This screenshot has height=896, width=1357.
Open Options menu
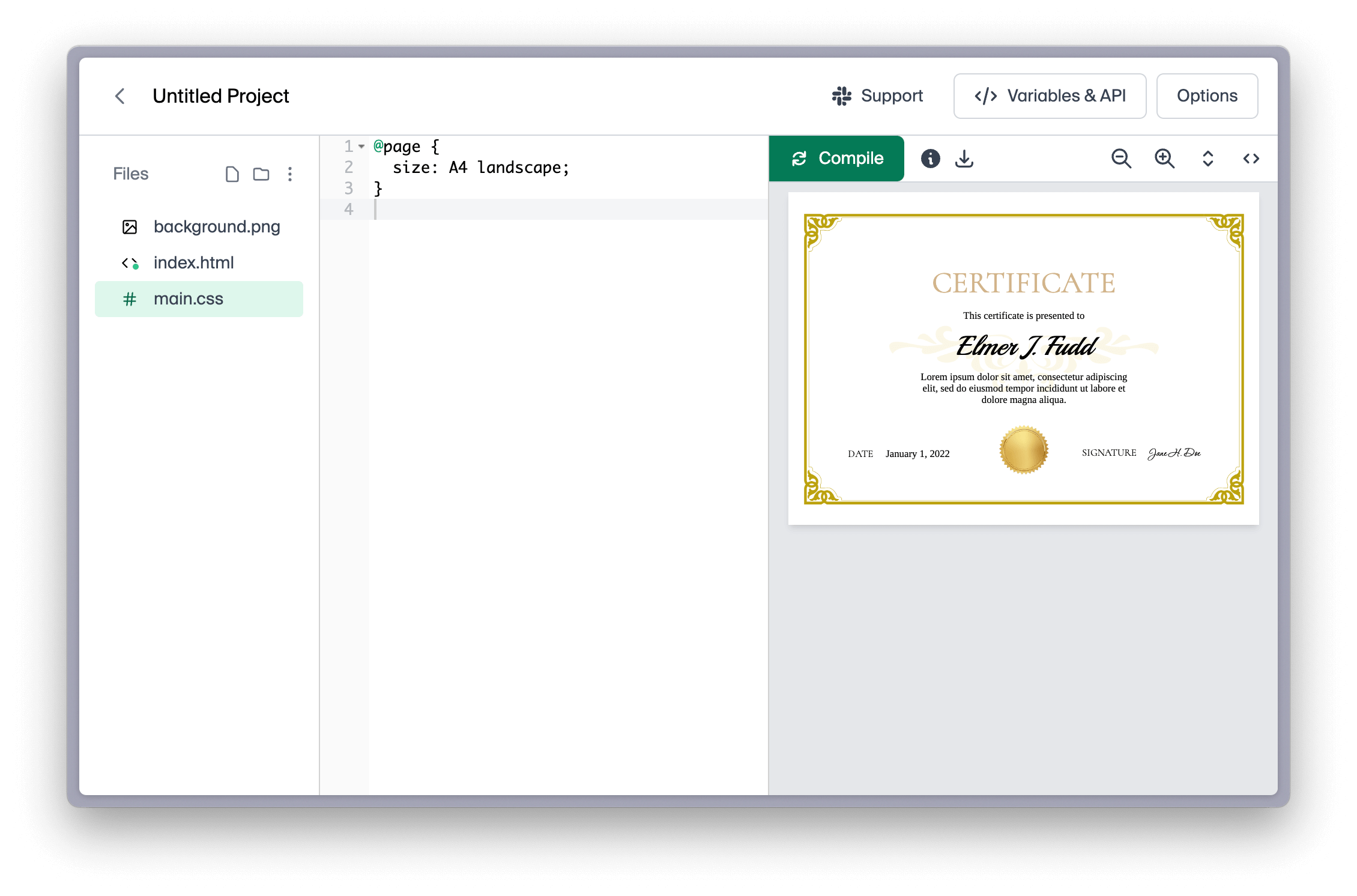(x=1208, y=96)
